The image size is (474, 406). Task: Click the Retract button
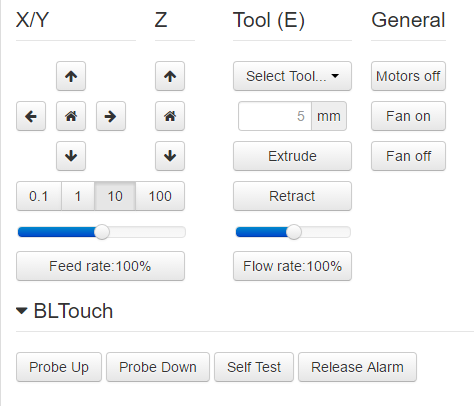click(292, 196)
